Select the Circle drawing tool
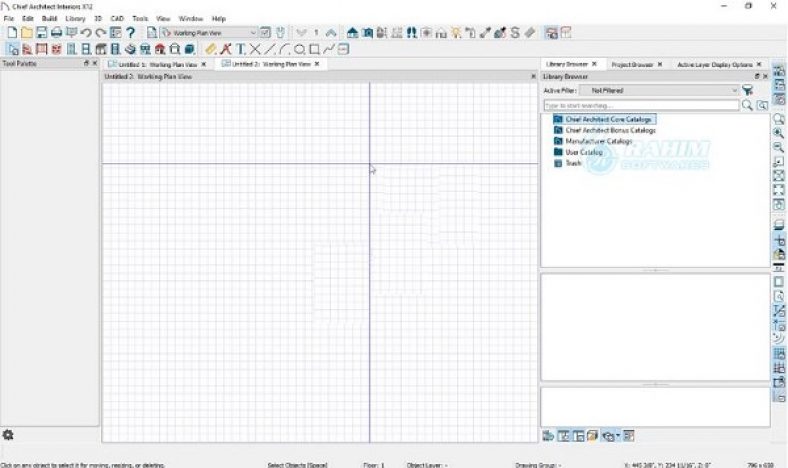Viewport: 788px width, 468px height. coord(300,49)
